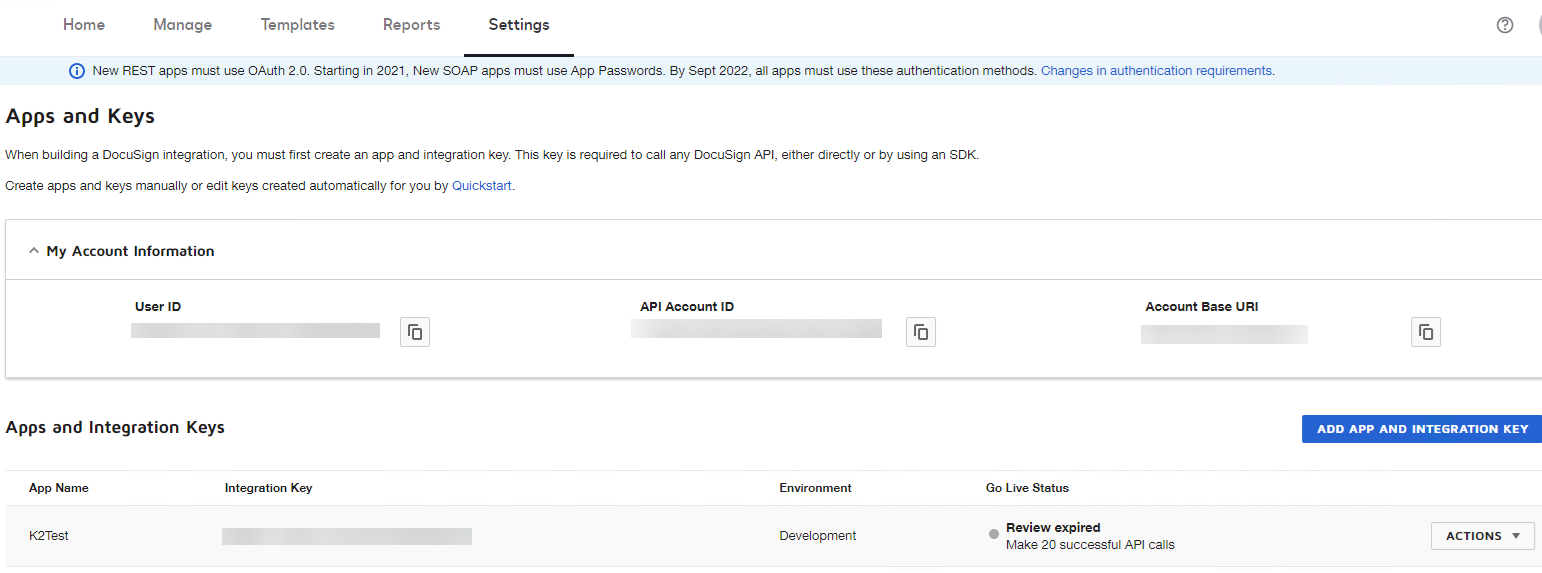
Task: Click the Go Live Status column header
Action: tap(1027, 488)
